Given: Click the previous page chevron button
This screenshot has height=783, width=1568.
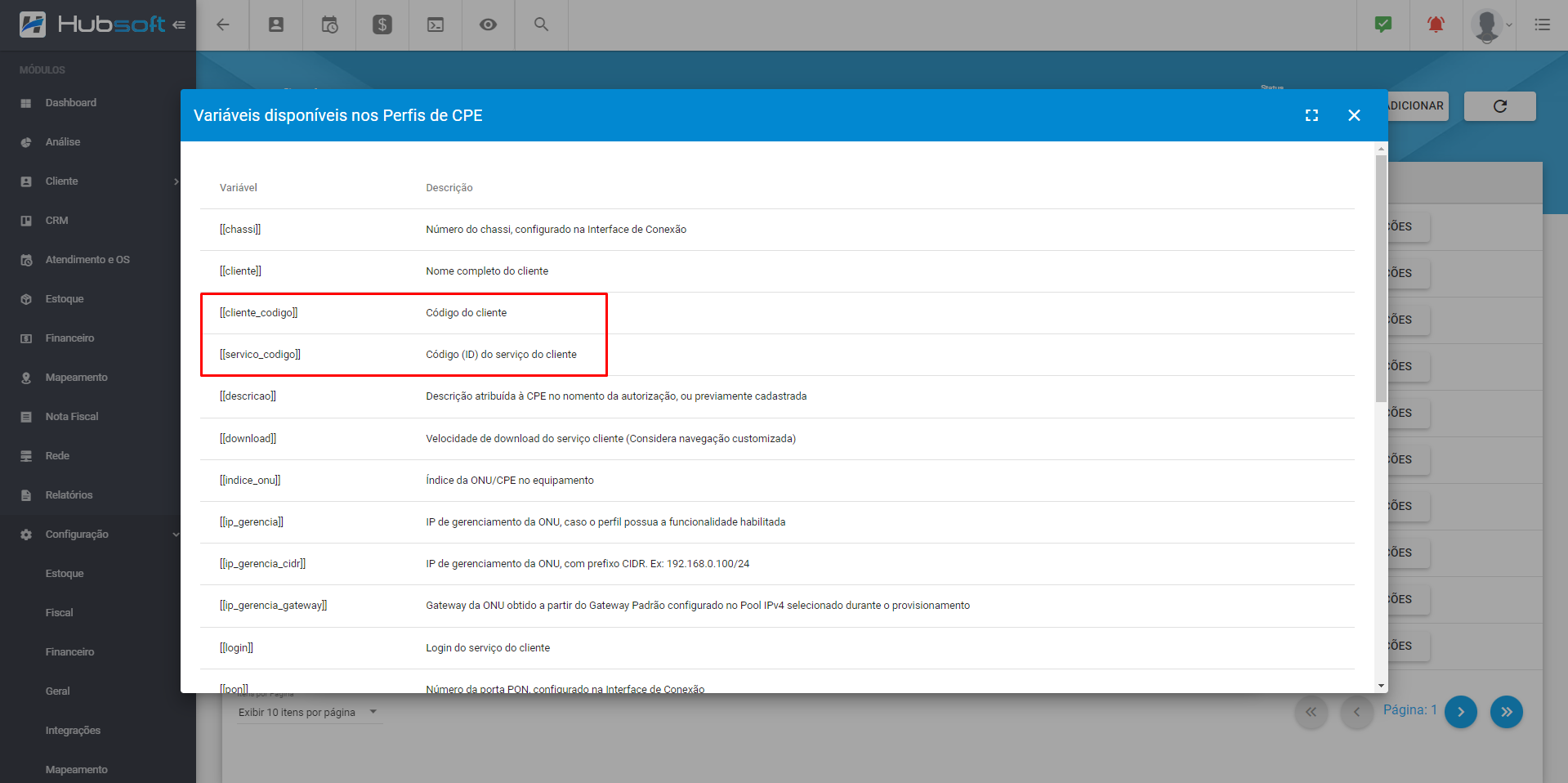Looking at the screenshot, I should pyautogui.click(x=1357, y=712).
